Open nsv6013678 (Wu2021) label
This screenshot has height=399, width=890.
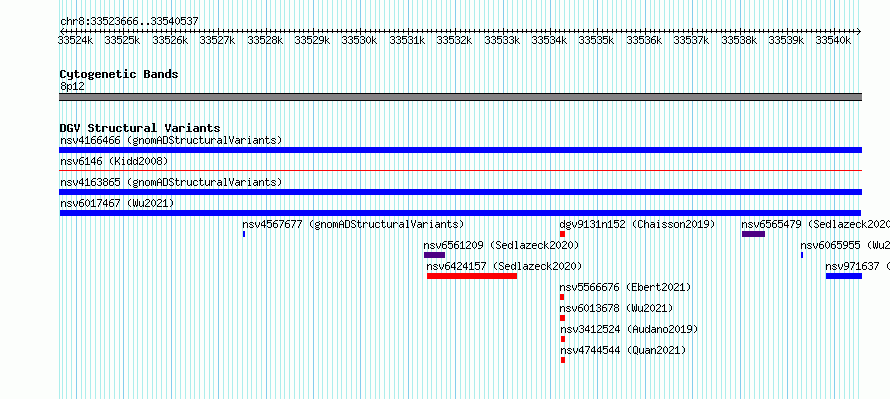point(616,308)
